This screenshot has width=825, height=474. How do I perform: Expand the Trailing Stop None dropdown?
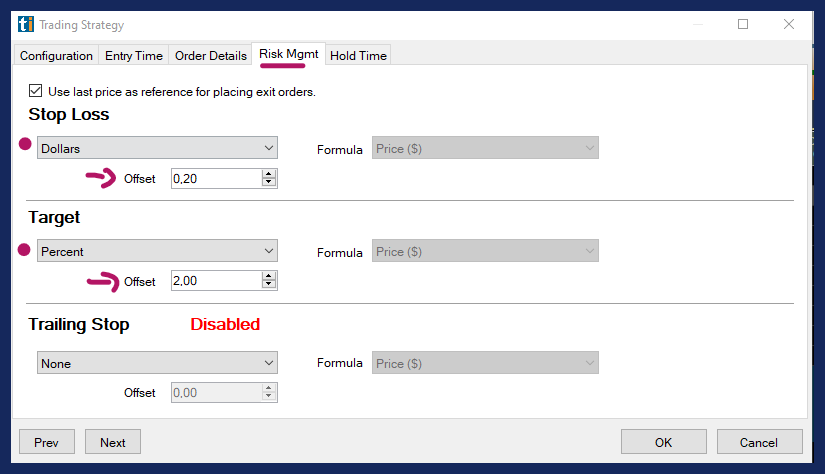(x=156, y=364)
